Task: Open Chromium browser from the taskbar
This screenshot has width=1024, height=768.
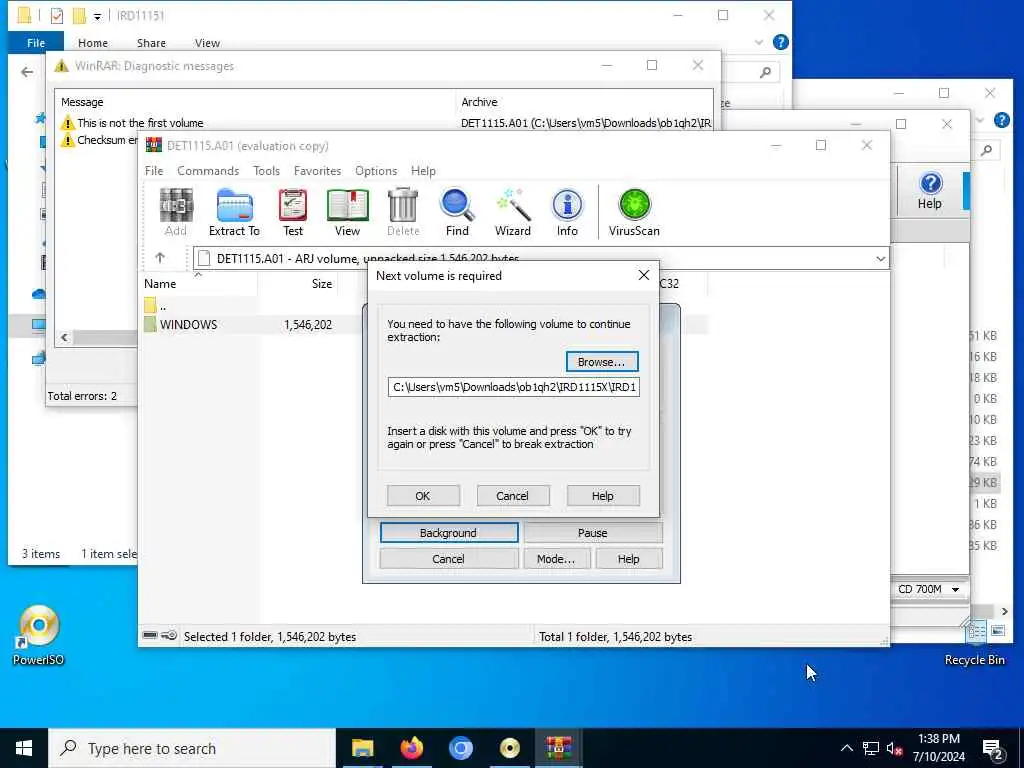Action: click(x=460, y=748)
